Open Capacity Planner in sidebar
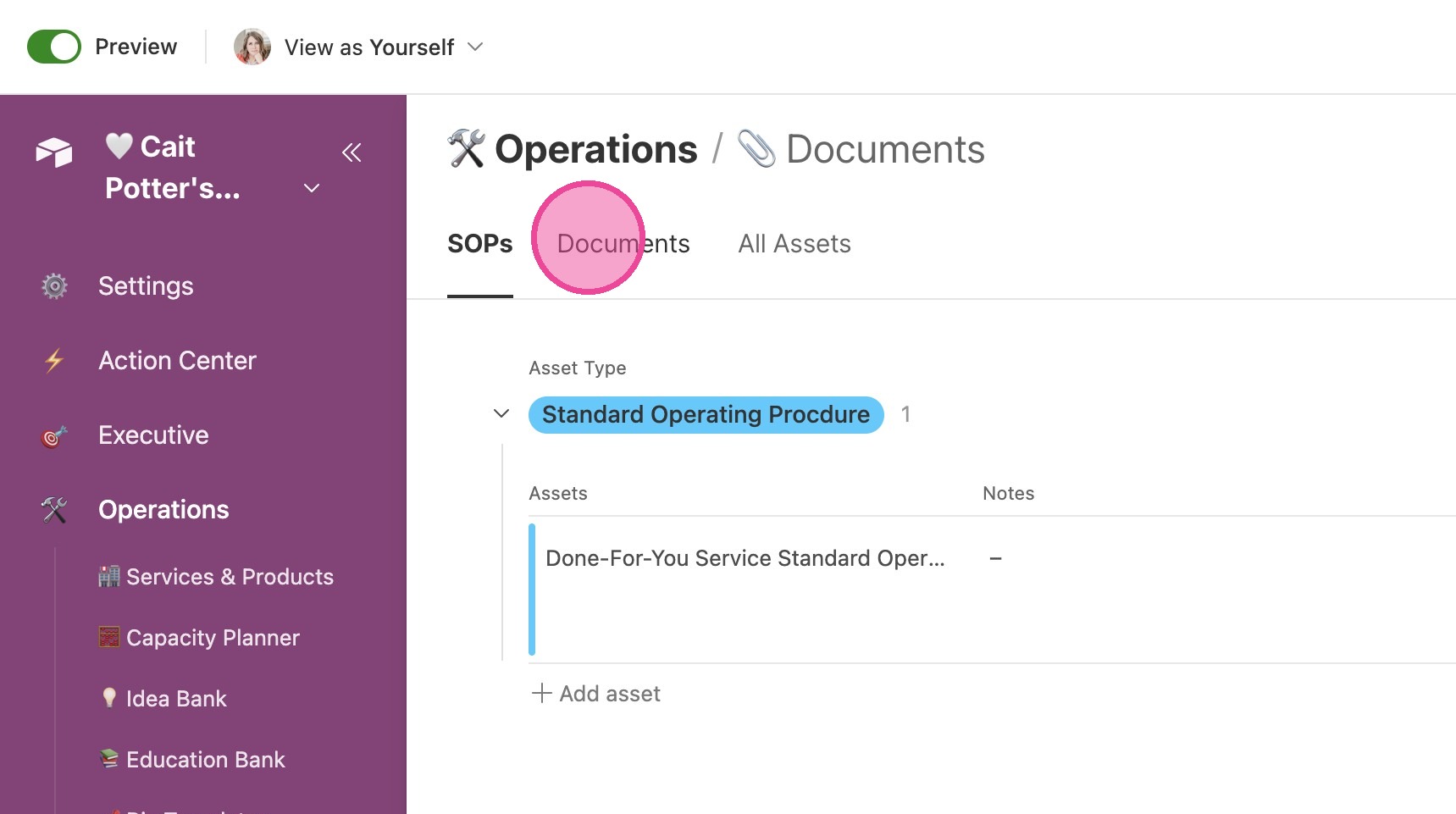Screen dimensions: 1456x814 [x=199, y=638]
